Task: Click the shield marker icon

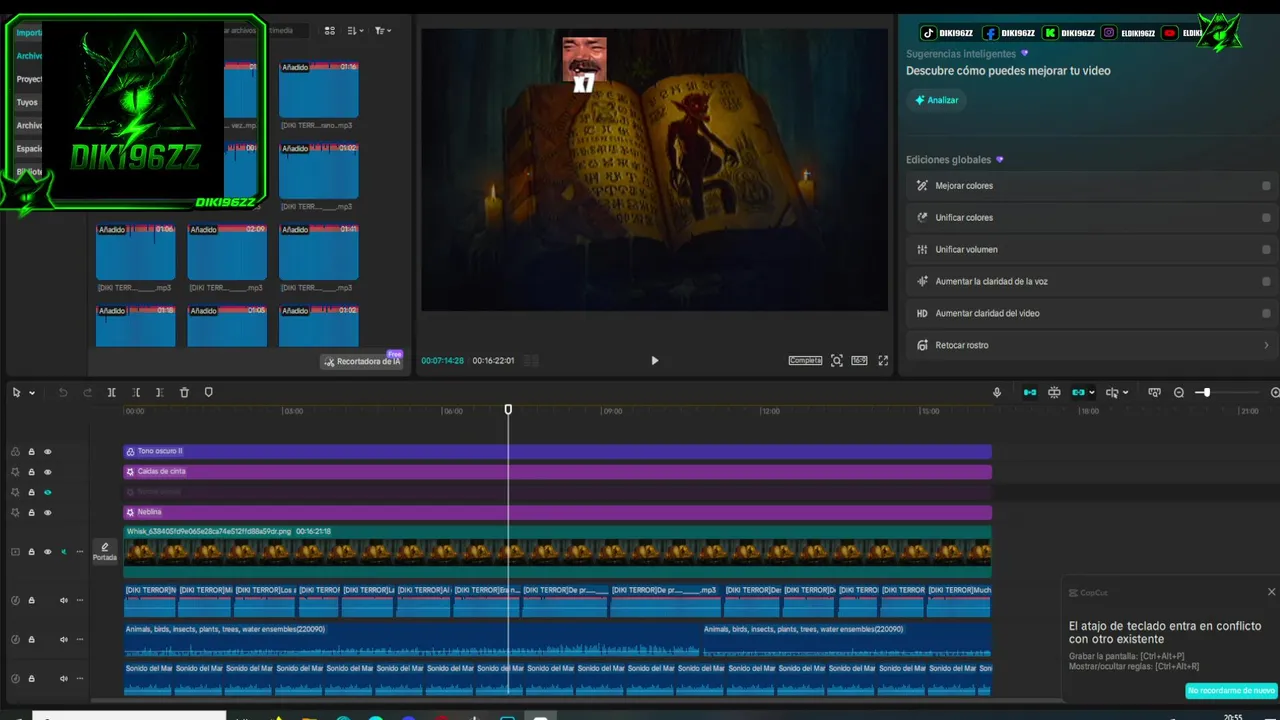Action: [x=208, y=393]
